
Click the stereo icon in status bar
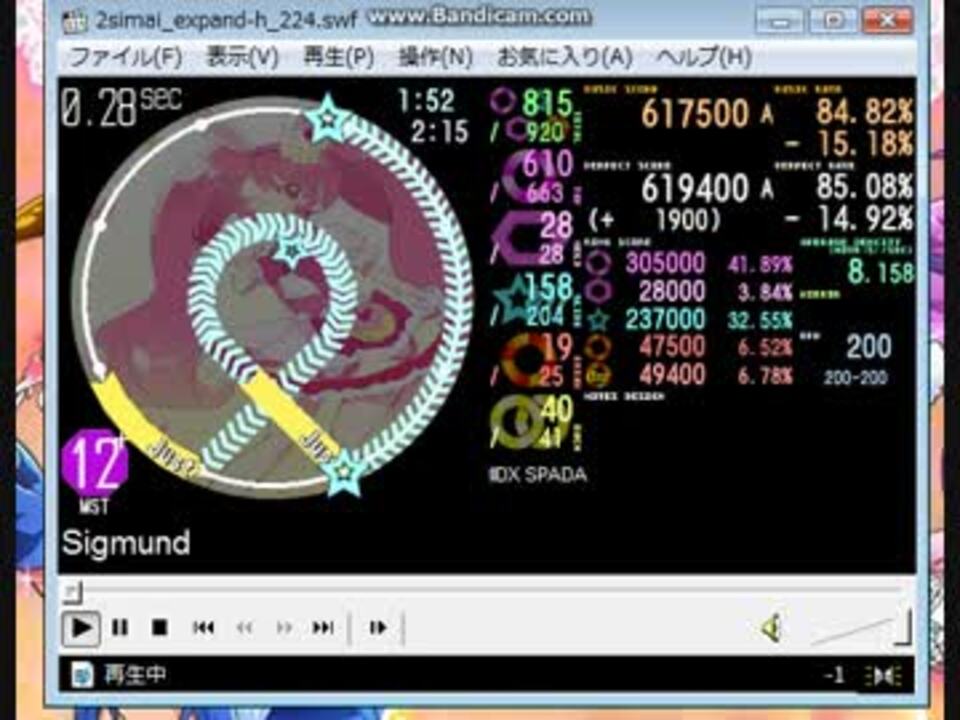(x=883, y=676)
